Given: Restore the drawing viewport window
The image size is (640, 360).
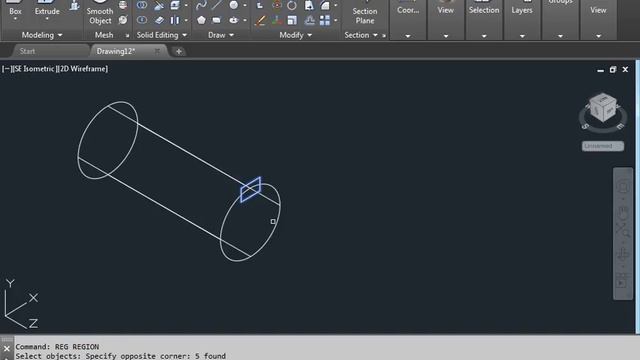Looking at the screenshot, I should tap(613, 69).
